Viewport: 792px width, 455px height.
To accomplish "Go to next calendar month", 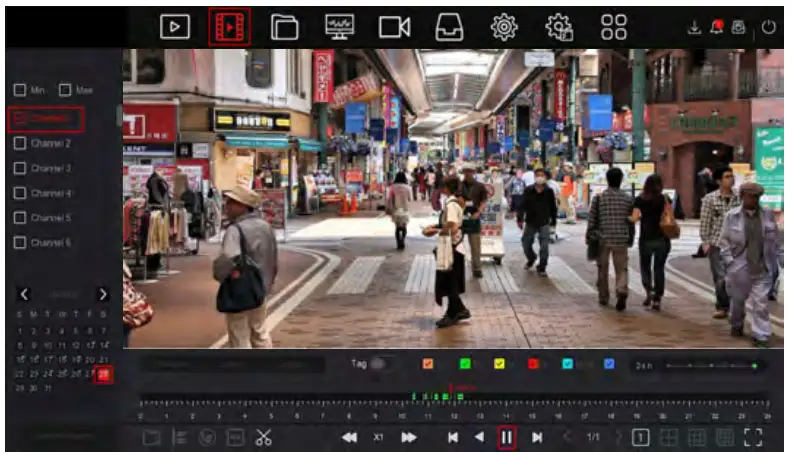I will point(102,294).
